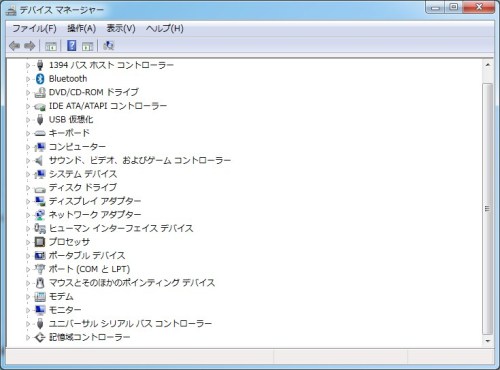500x370 pixels.
Task: Expand the DVD/CD-ROM ドライブ node
Action: pyautogui.click(x=28, y=93)
